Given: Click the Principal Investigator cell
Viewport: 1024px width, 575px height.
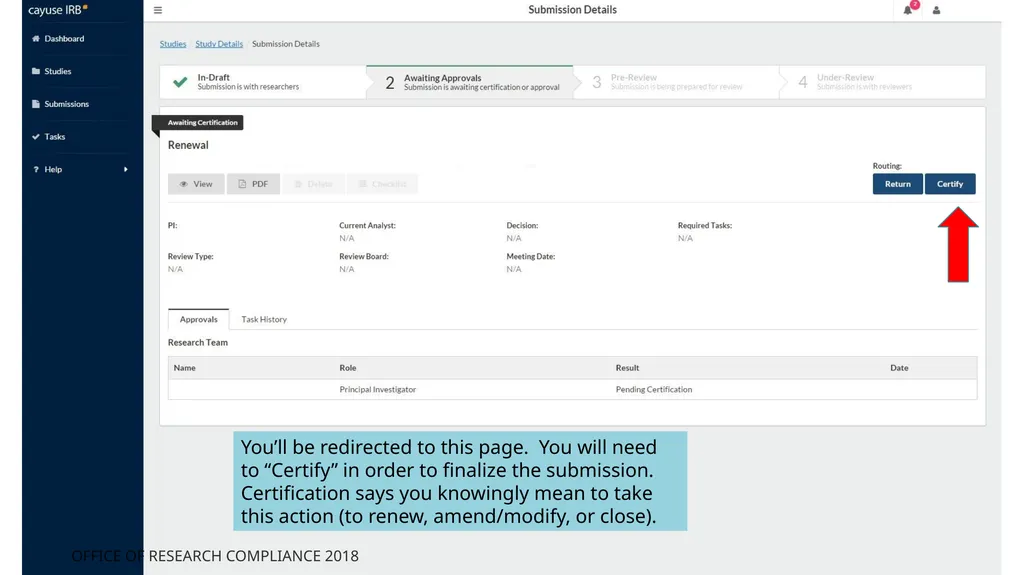Looking at the screenshot, I should [x=377, y=389].
